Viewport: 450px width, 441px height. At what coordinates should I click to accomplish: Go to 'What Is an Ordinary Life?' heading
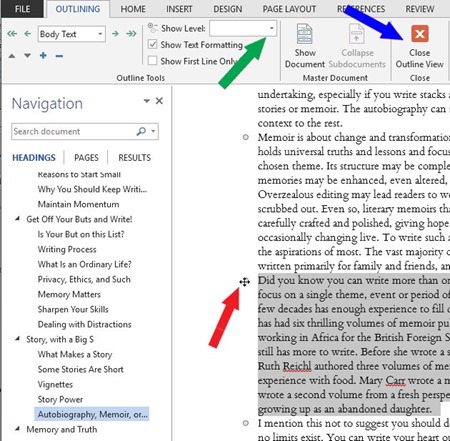point(85,264)
